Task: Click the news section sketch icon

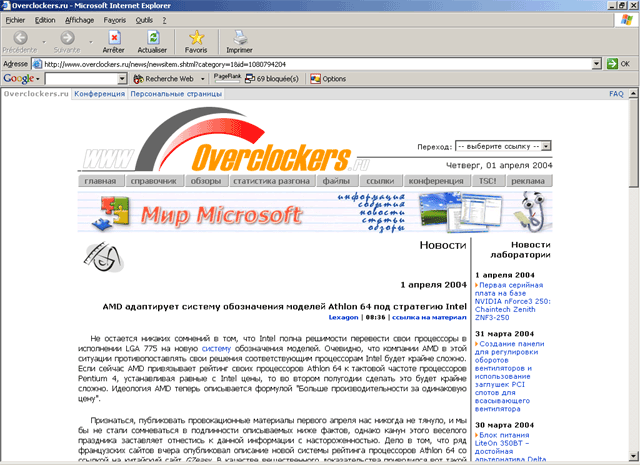Action: point(103,257)
